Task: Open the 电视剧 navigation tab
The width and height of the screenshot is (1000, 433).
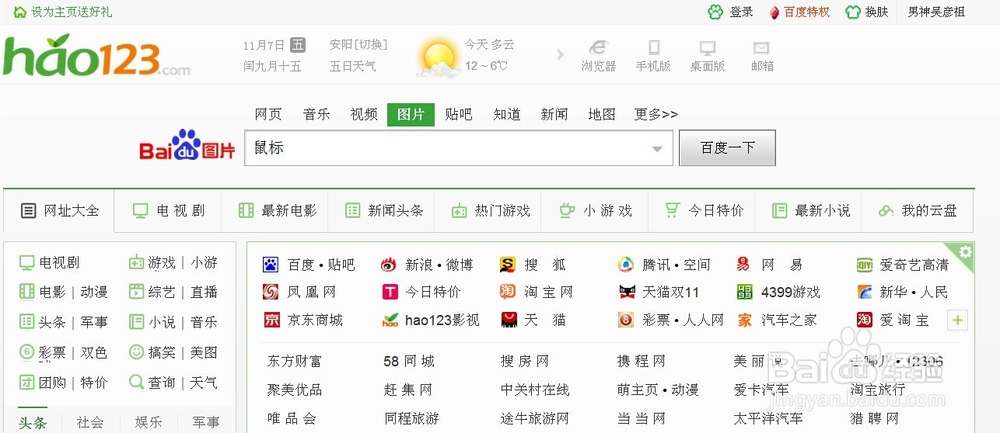Action: pos(168,210)
